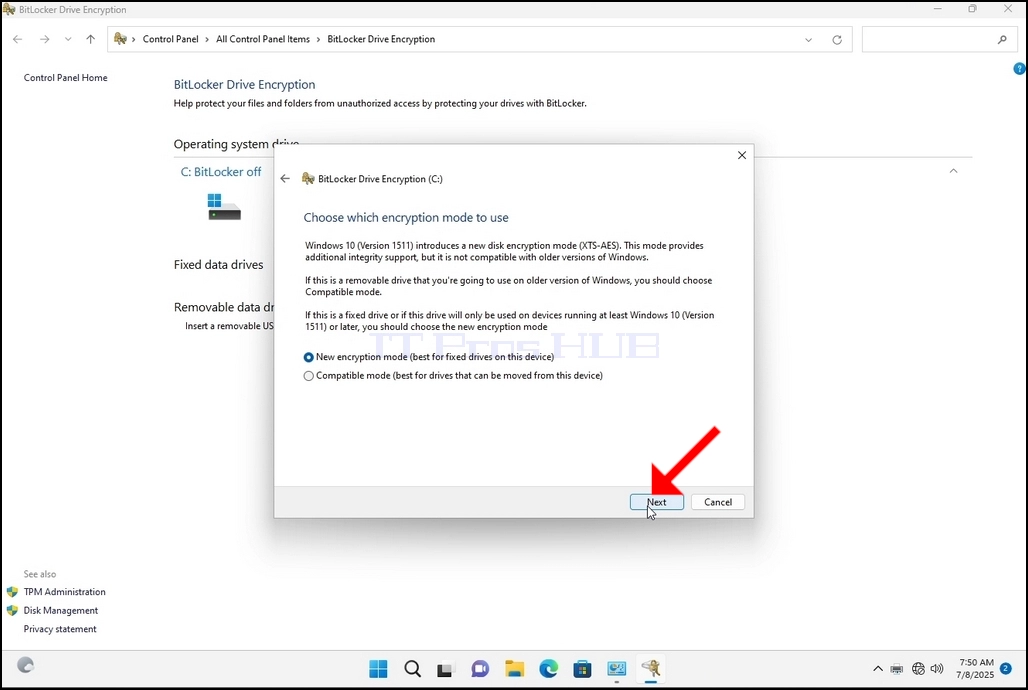Open TPM Administration link
1028x690 pixels.
point(64,592)
